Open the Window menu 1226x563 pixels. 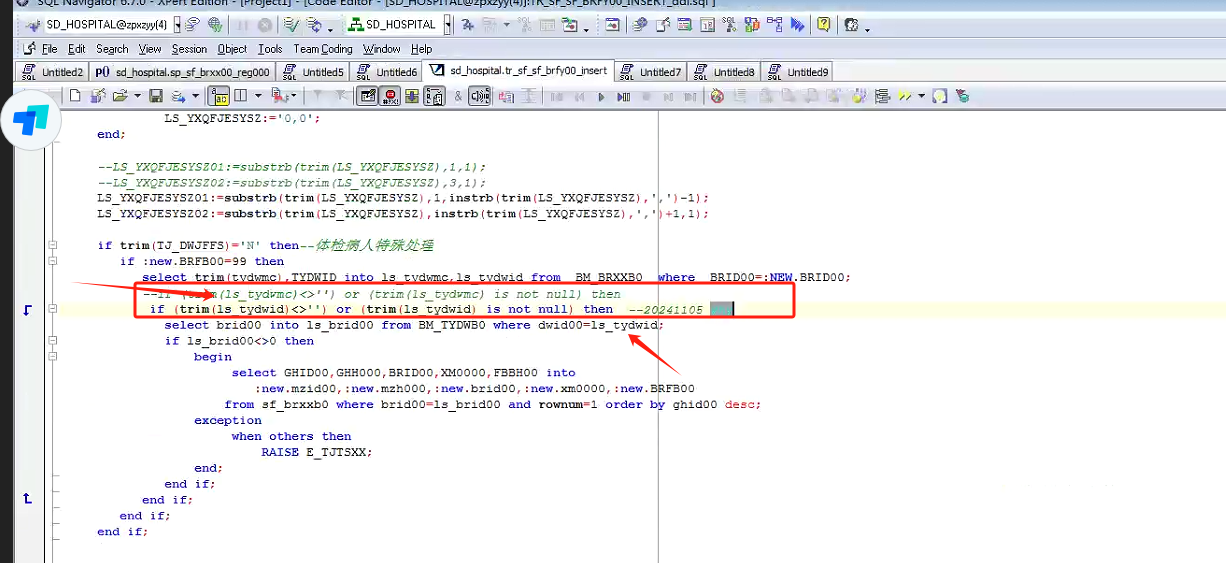point(382,48)
